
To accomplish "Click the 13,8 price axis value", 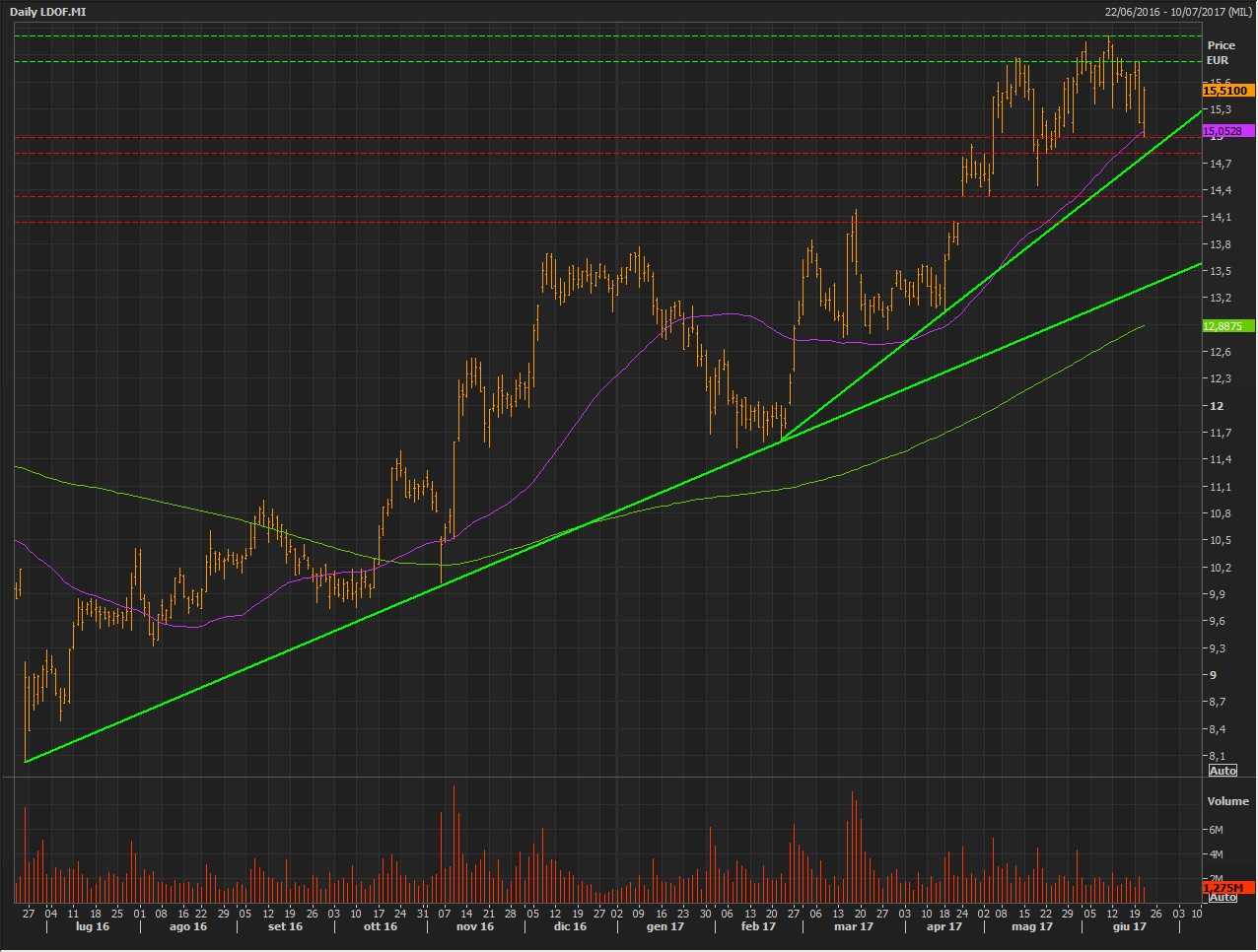I will (1220, 244).
